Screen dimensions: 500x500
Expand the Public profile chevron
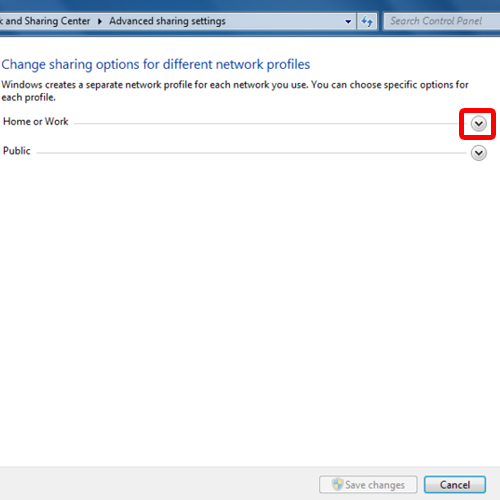[x=478, y=153]
